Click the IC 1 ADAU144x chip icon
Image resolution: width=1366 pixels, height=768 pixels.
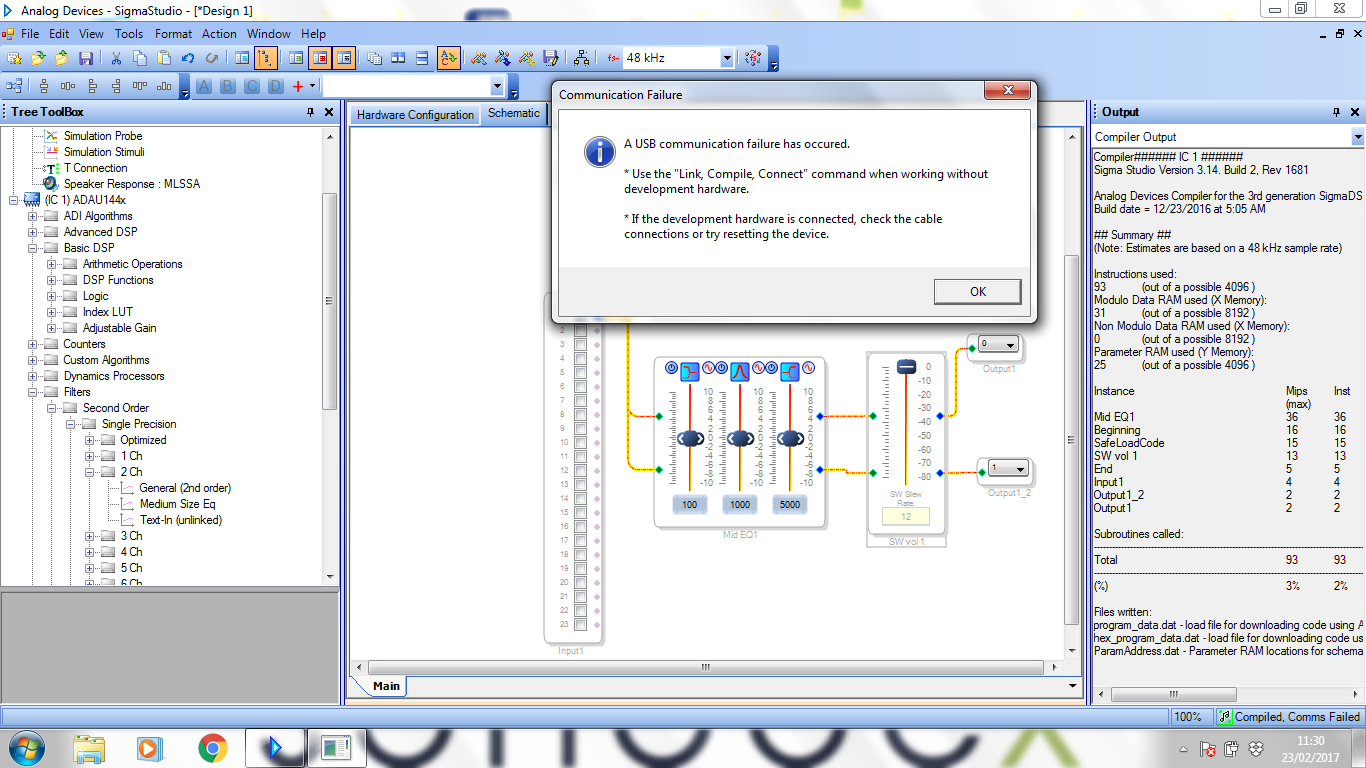click(32, 200)
